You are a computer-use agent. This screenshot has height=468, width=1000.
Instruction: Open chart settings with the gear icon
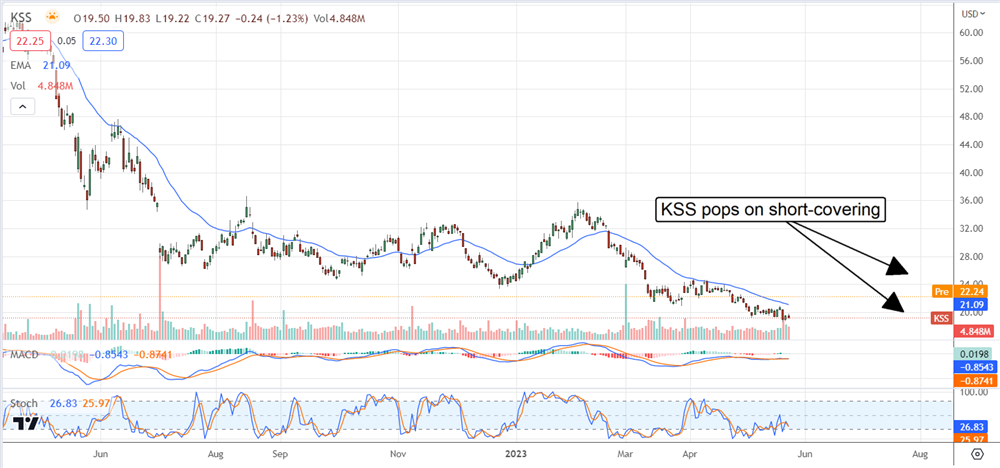pyautogui.click(x=975, y=453)
